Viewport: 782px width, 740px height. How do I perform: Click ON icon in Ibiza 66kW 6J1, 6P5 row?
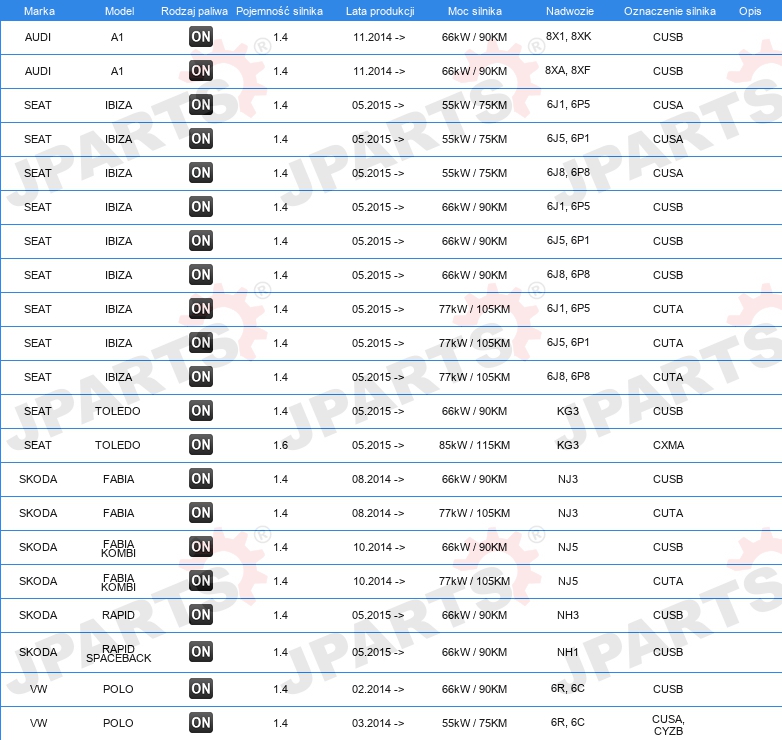pos(201,206)
